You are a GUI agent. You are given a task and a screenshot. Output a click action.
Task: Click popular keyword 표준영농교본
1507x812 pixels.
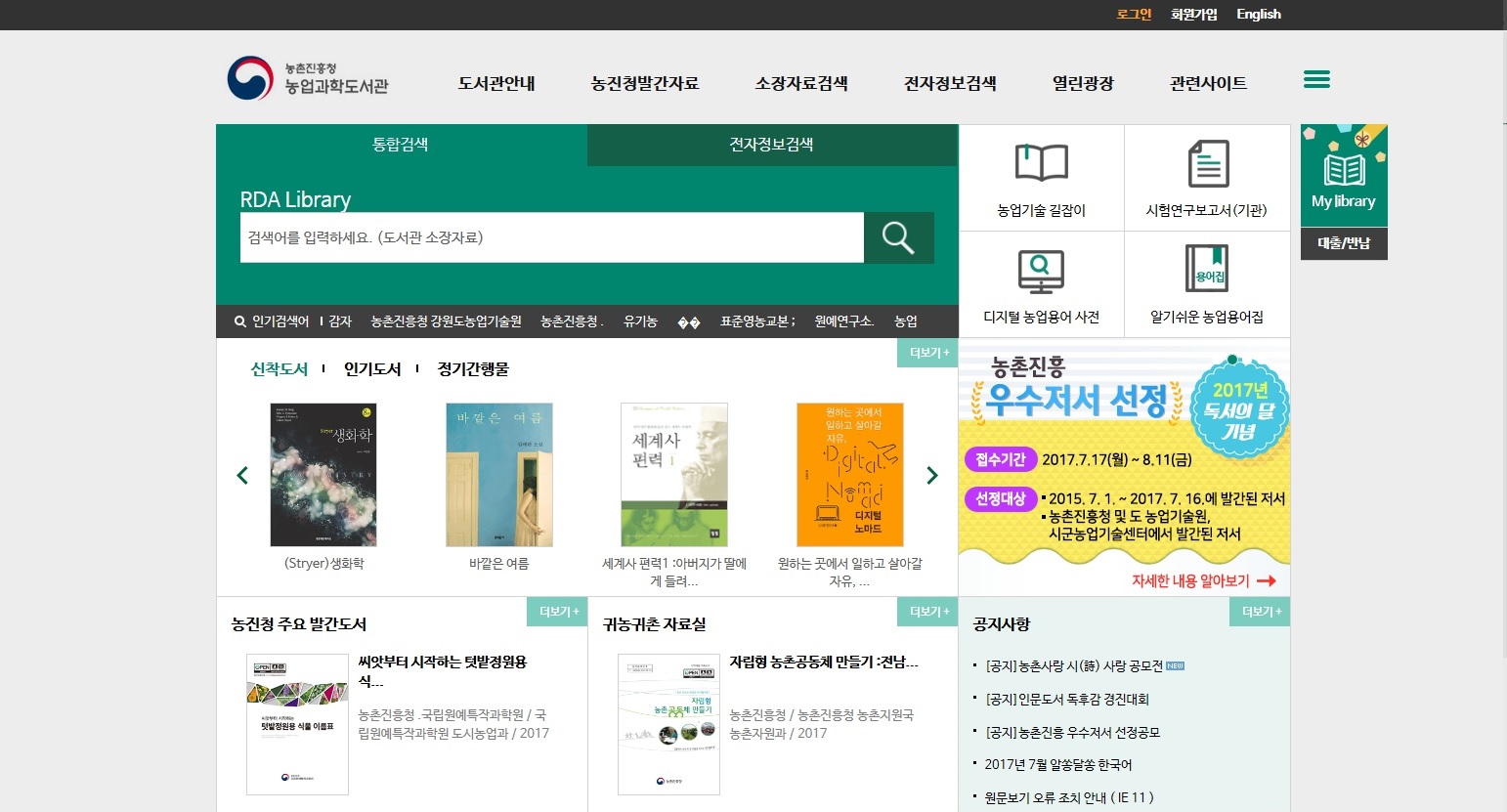758,321
